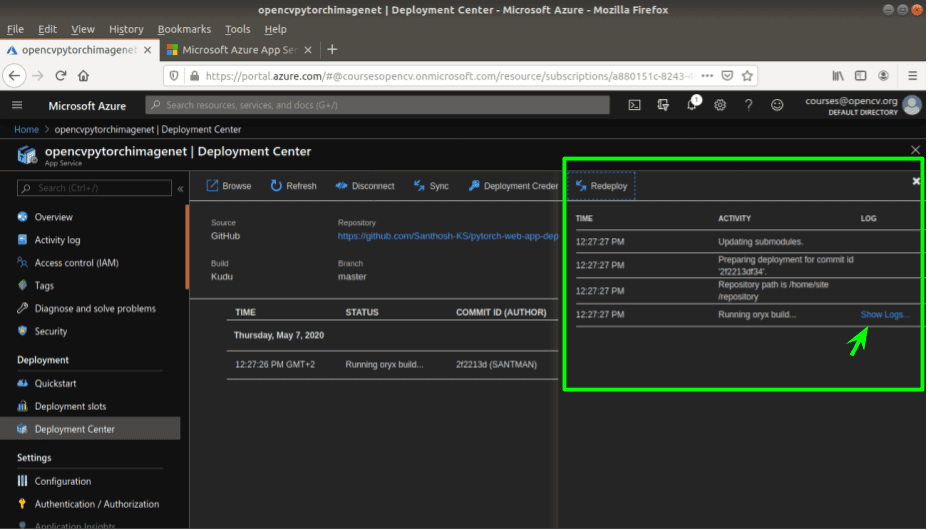Screen dimensions: 930x530
Task: Click the Firefox back arrow
Action: (x=14, y=76)
